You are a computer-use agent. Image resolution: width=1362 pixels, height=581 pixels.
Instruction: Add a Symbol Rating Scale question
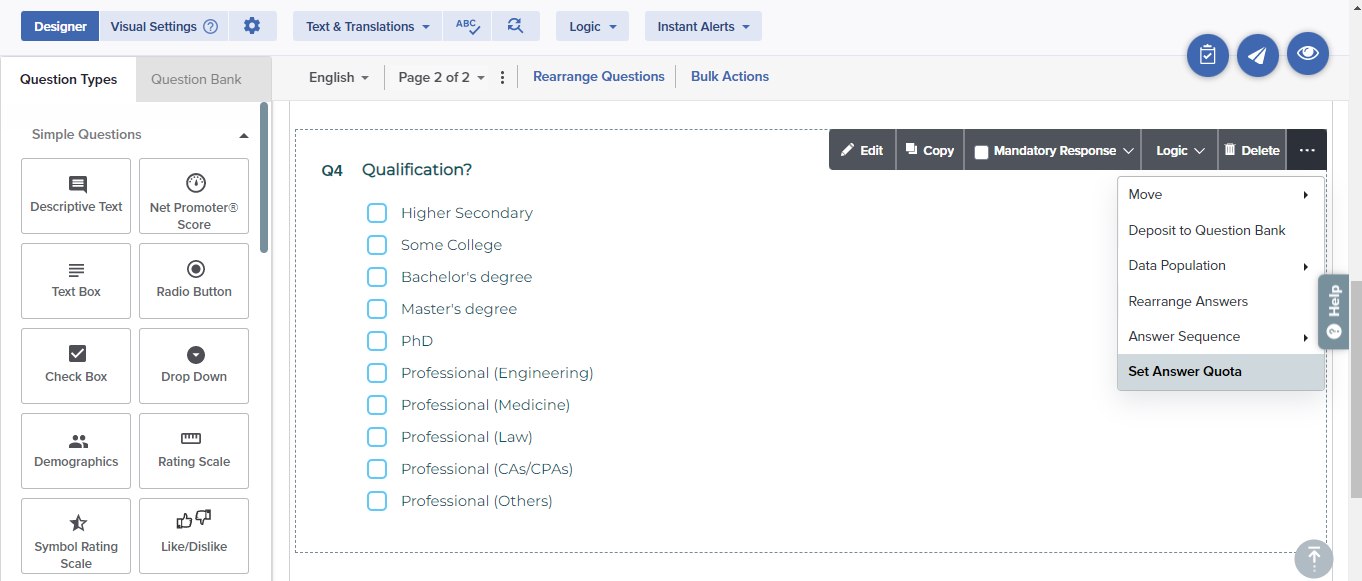[76, 536]
